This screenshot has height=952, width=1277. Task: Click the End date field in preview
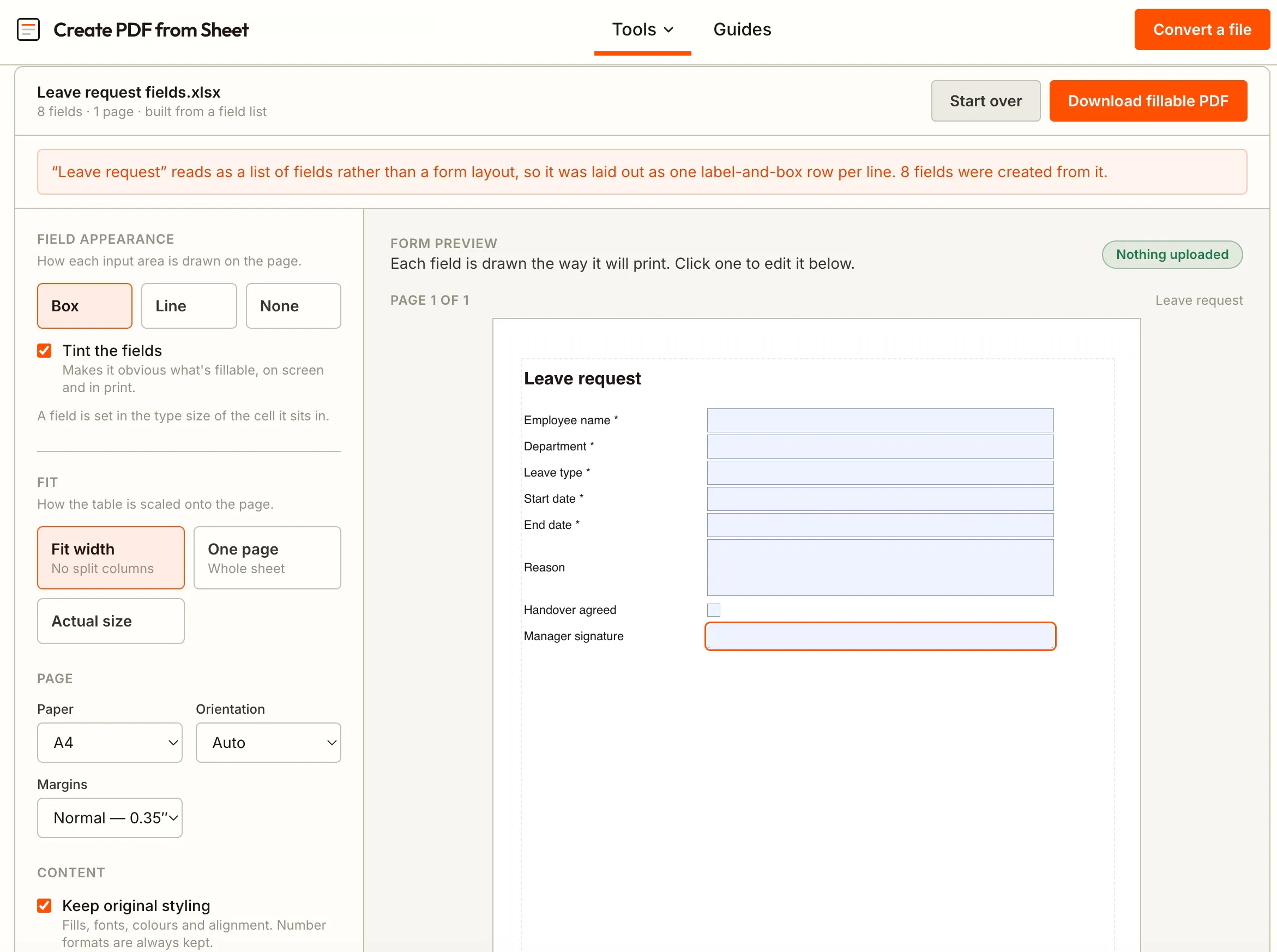coord(880,525)
